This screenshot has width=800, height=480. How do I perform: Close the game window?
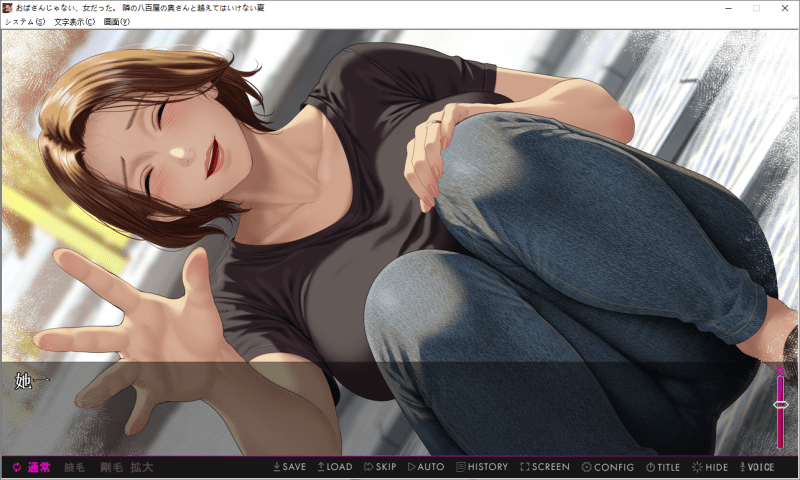[x=785, y=8]
